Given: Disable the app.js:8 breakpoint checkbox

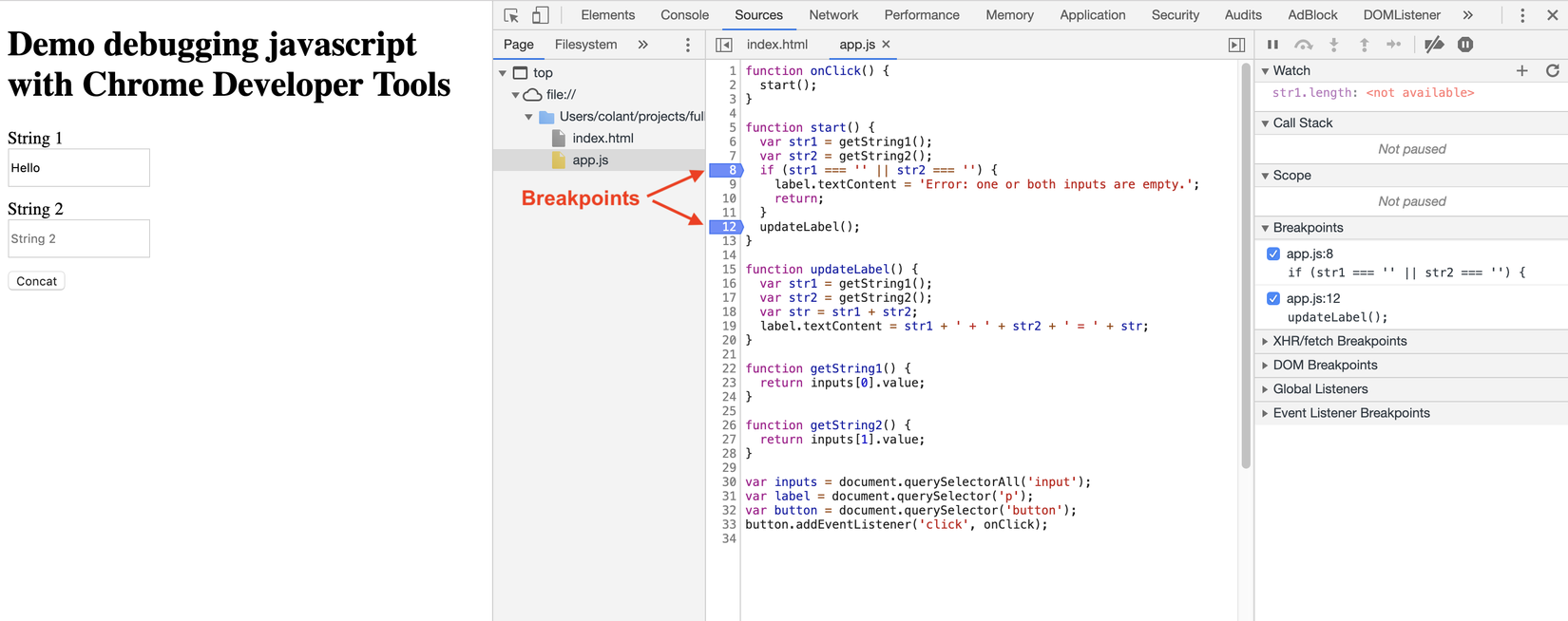Looking at the screenshot, I should click(1273, 254).
